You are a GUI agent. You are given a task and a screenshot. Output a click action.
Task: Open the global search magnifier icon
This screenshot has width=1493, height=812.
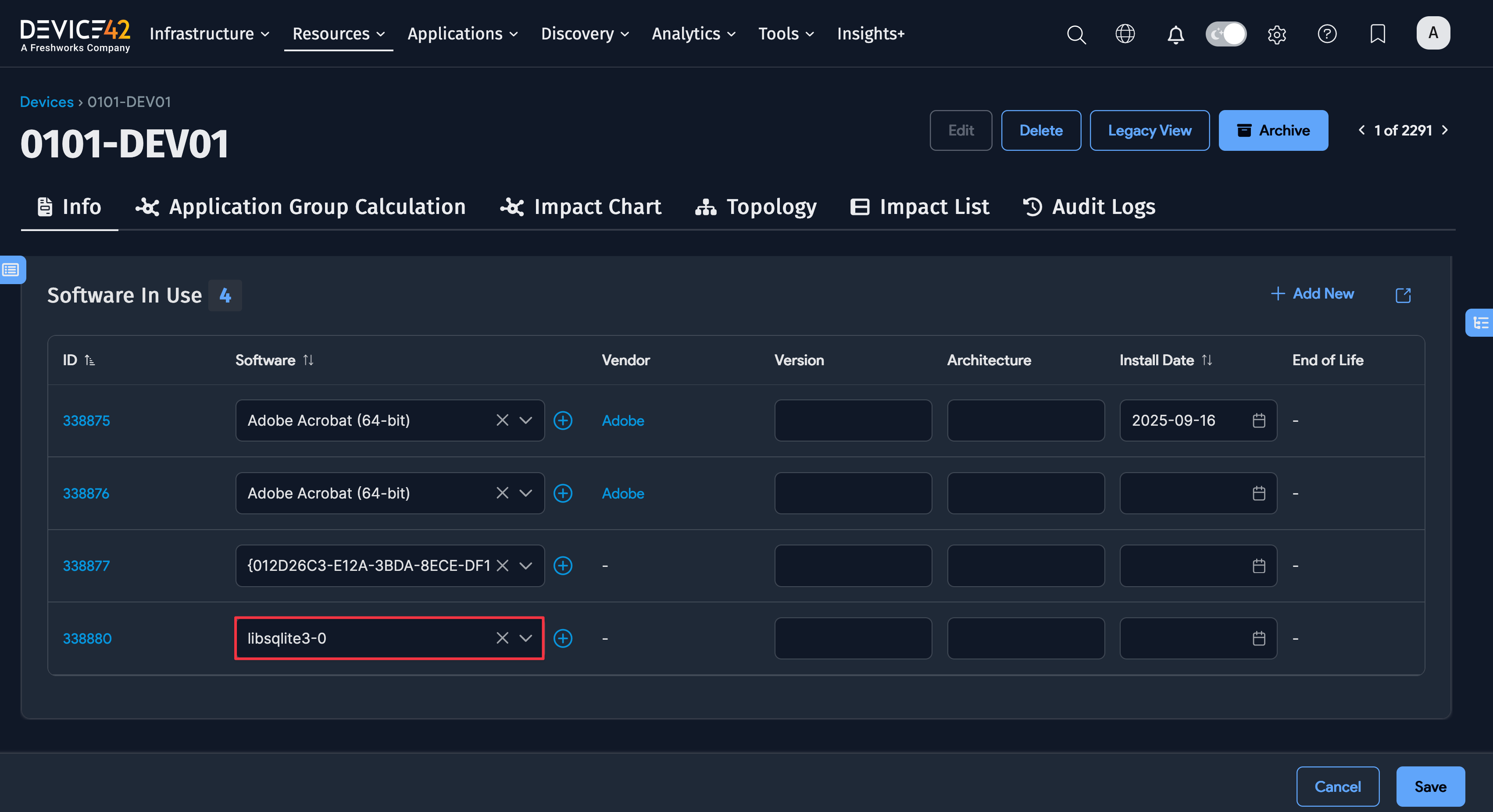point(1076,34)
